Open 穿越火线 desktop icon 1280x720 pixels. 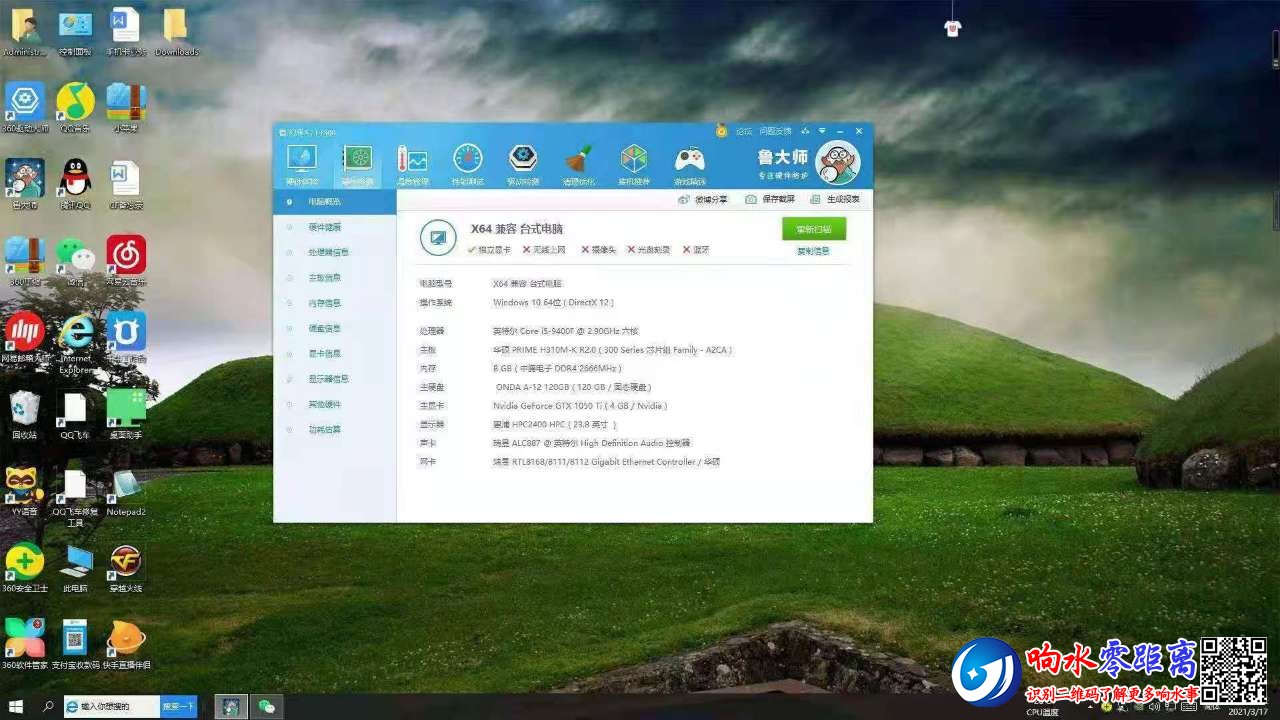coord(126,568)
